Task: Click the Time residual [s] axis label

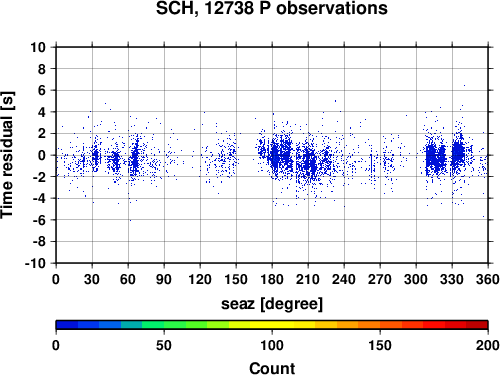Action: pos(7,155)
